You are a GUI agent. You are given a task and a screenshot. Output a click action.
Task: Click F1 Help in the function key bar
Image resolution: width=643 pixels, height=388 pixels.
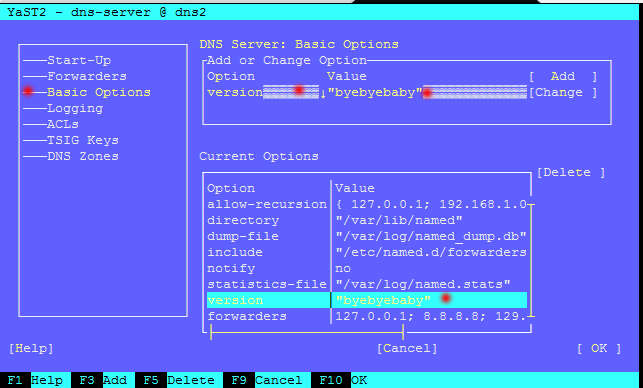tap(35, 380)
